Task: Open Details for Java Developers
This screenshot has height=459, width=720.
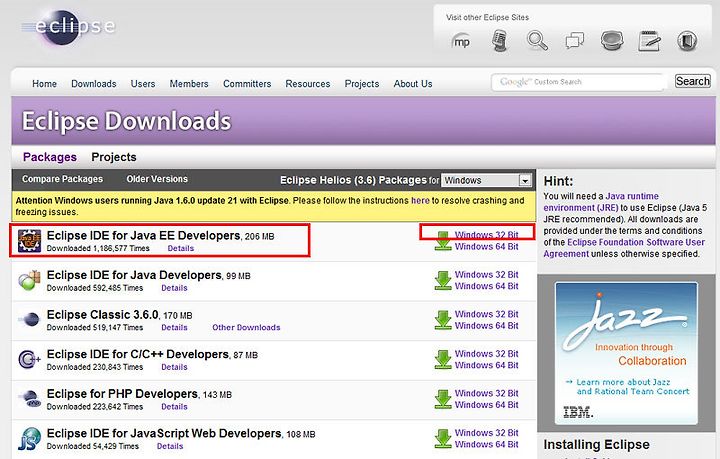Action: coord(174,288)
